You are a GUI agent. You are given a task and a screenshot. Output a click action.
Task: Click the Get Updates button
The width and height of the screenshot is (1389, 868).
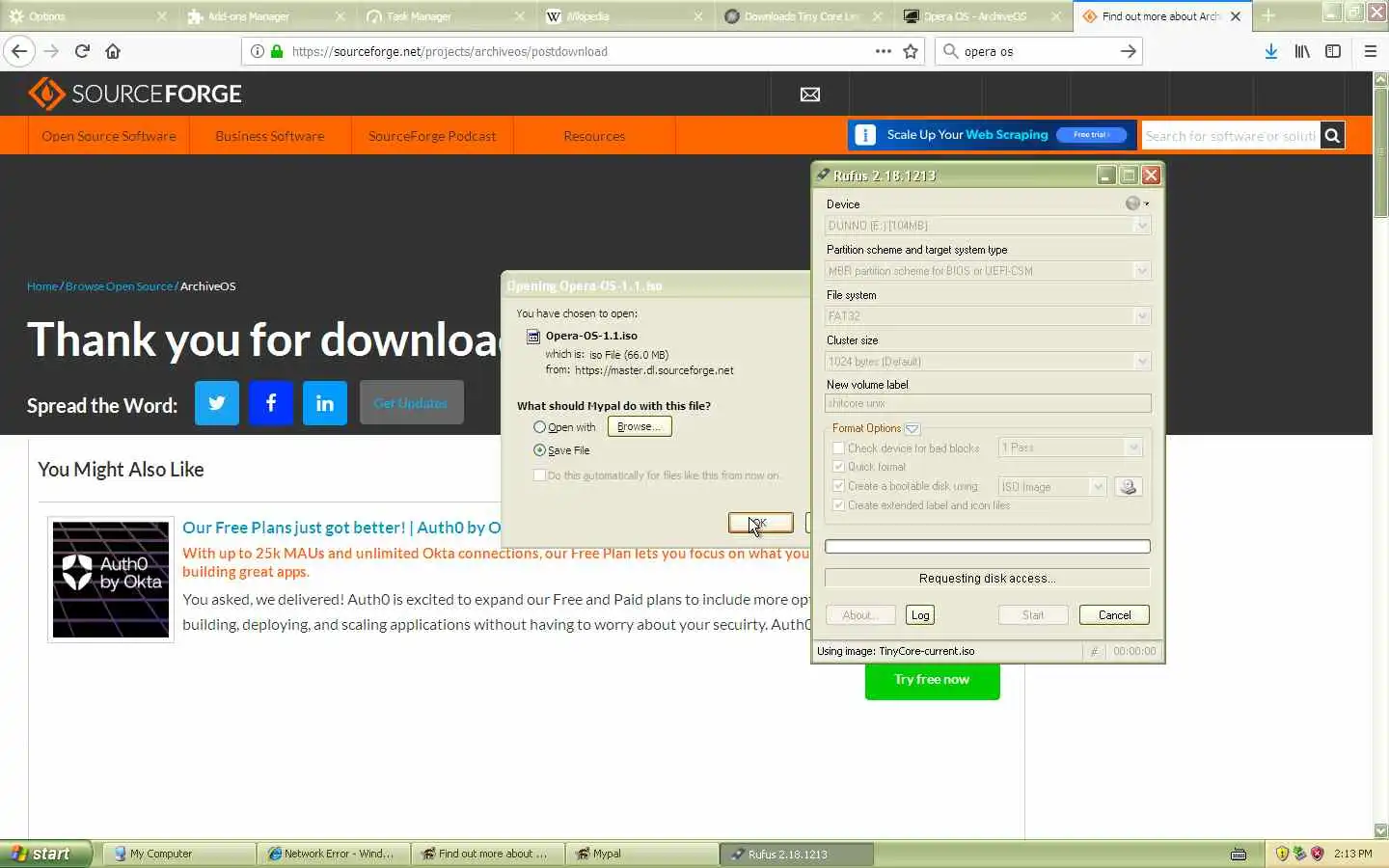tap(411, 403)
